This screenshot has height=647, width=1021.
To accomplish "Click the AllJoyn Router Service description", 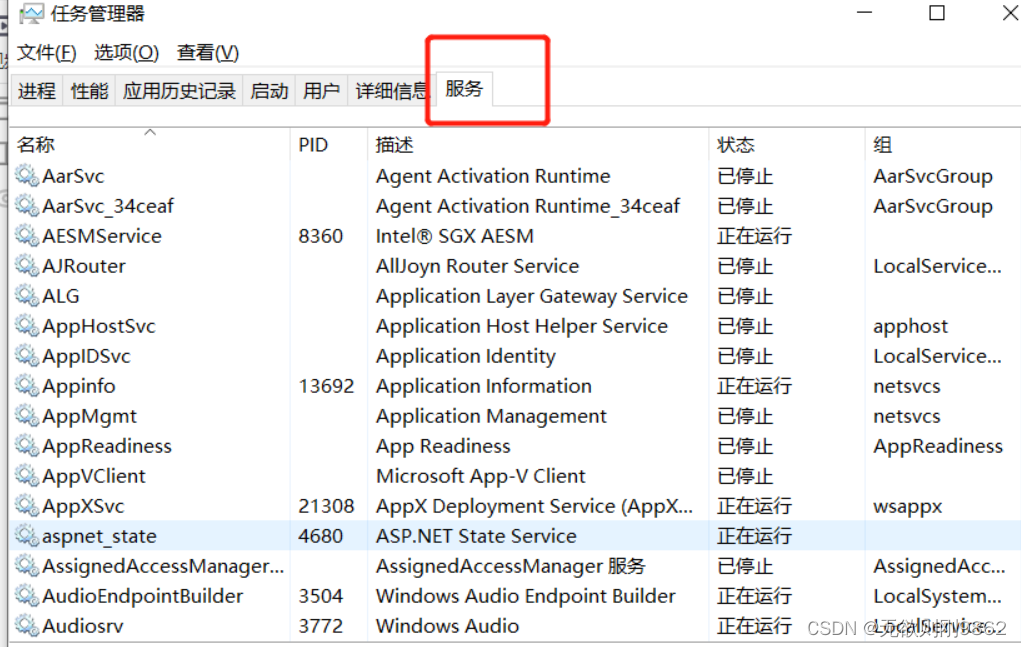I will tap(477, 266).
